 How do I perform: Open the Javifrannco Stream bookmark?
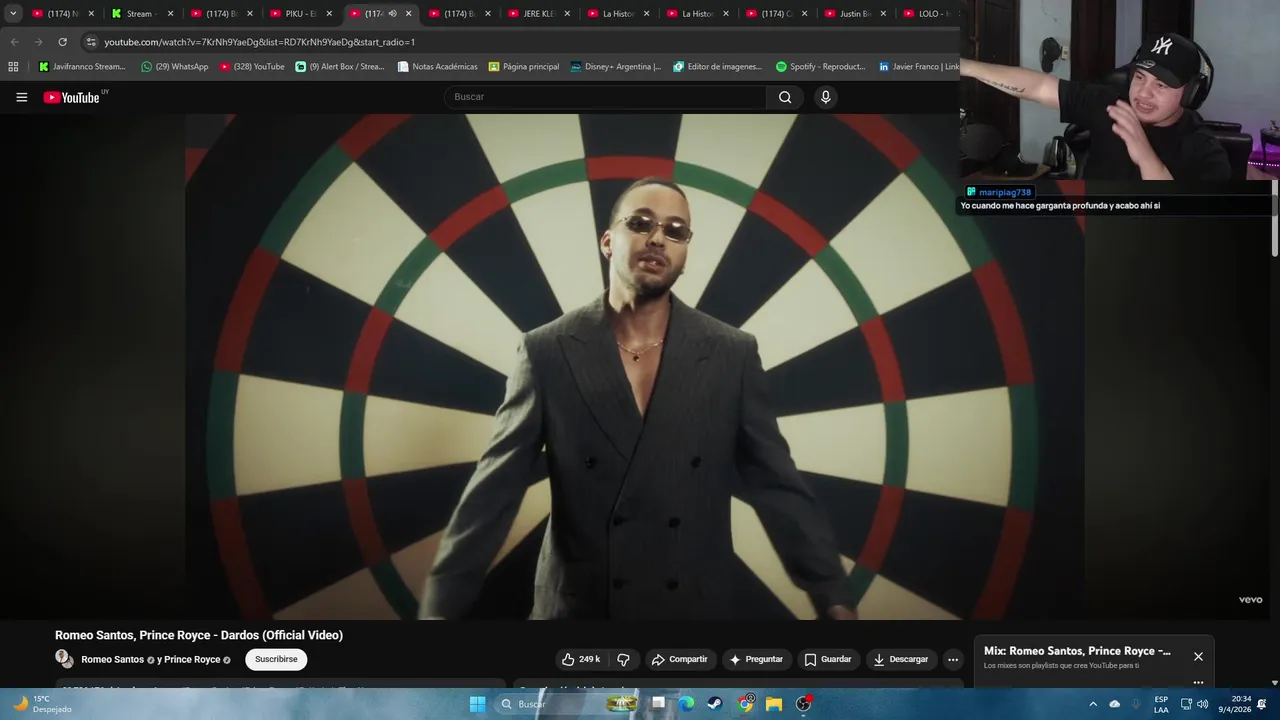(x=82, y=67)
